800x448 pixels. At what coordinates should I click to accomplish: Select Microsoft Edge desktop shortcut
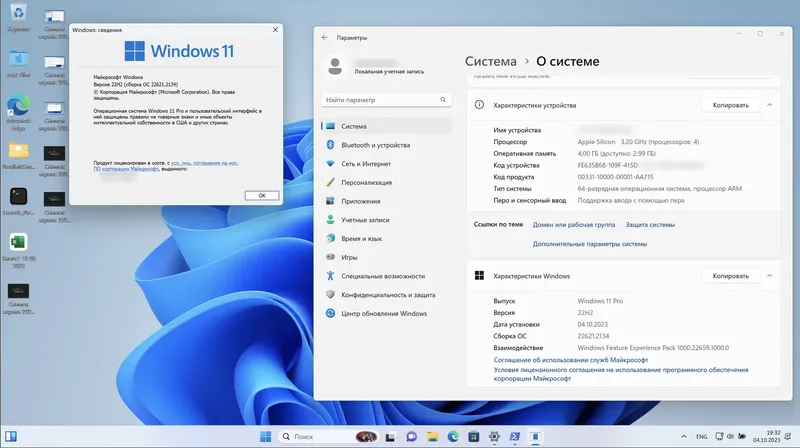[18, 112]
